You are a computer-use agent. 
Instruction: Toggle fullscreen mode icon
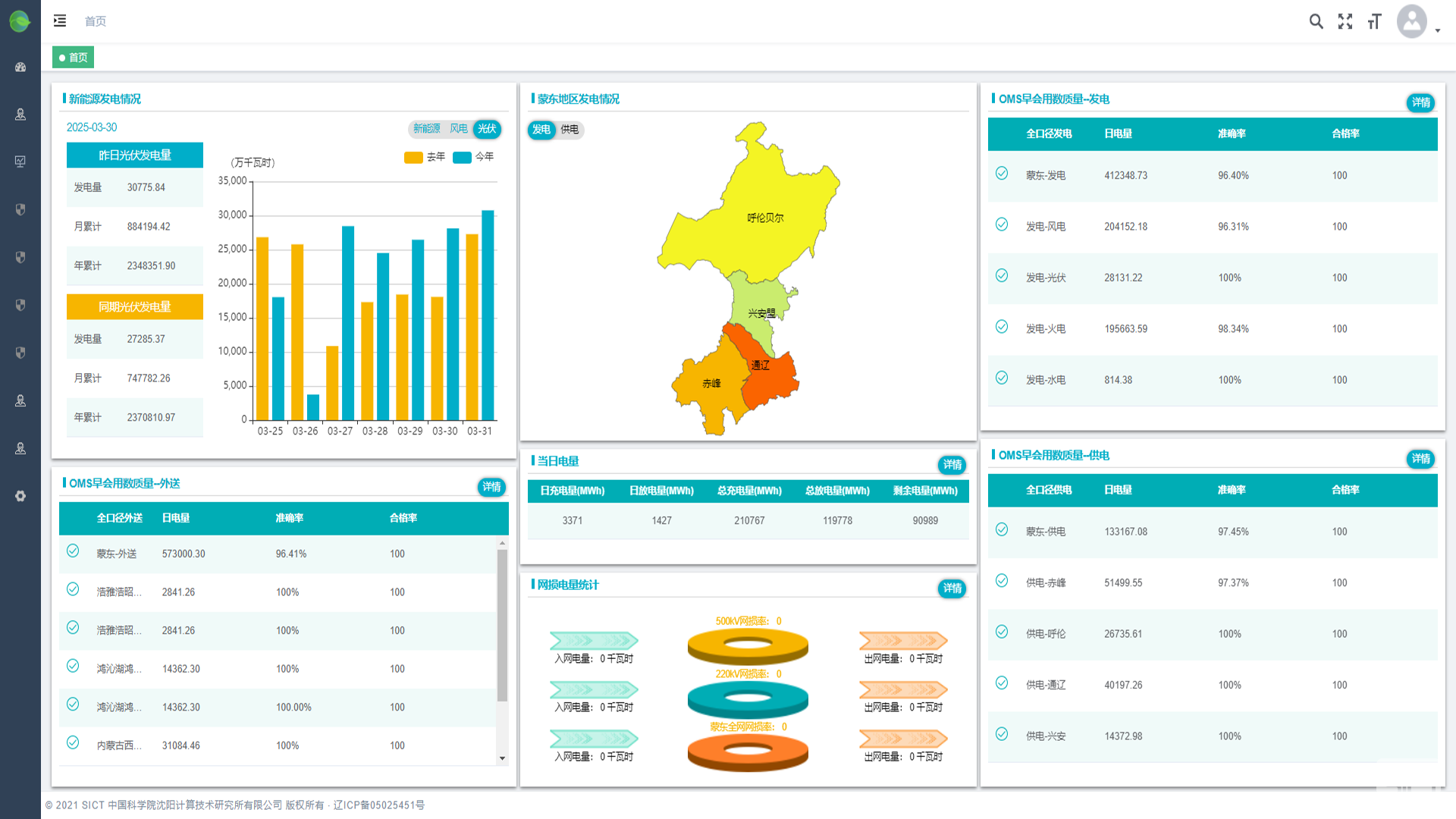(1345, 21)
